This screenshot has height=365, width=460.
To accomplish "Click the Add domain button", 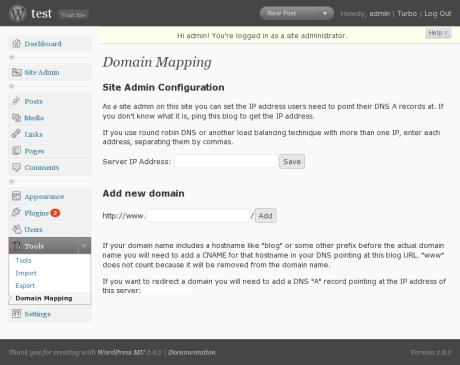I will (266, 216).
